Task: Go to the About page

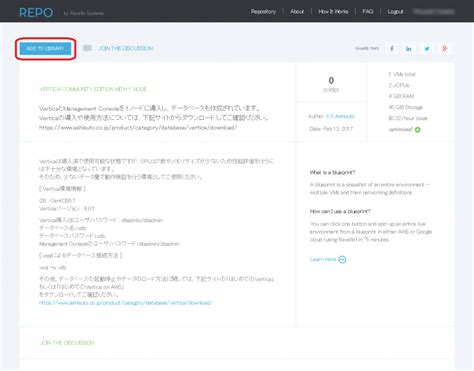Action: tap(297, 11)
